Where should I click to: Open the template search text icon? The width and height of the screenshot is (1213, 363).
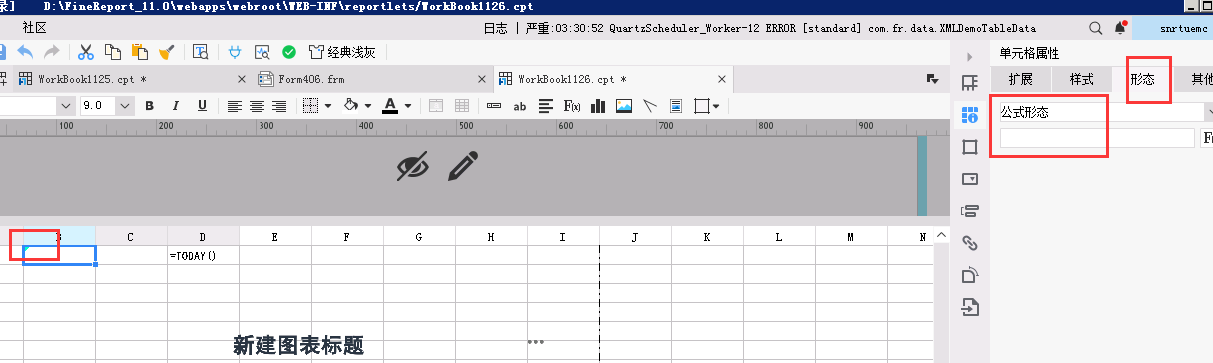(x=200, y=51)
